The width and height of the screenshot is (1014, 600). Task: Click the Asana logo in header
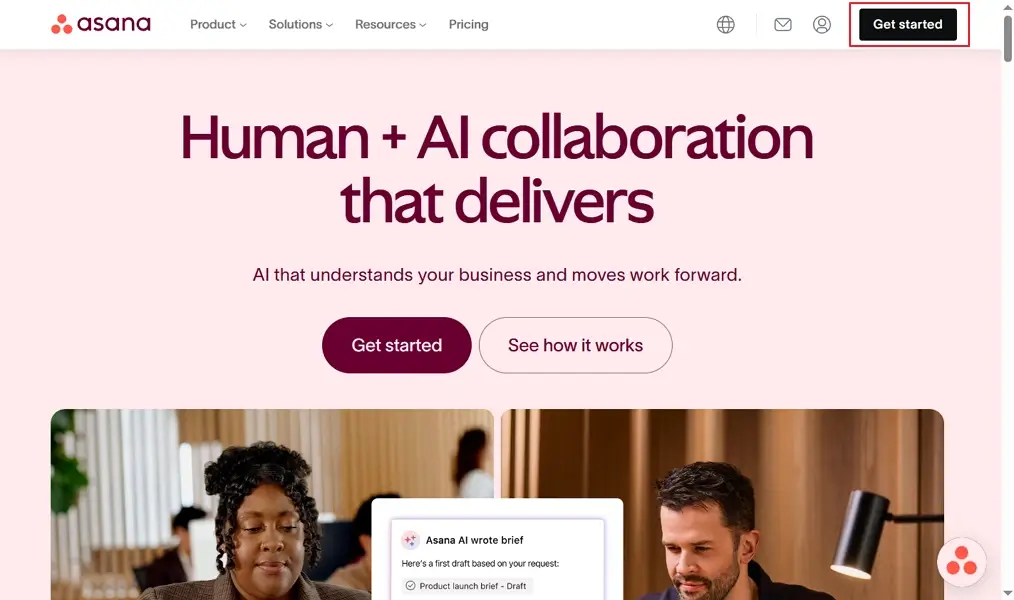pyautogui.click(x=101, y=24)
